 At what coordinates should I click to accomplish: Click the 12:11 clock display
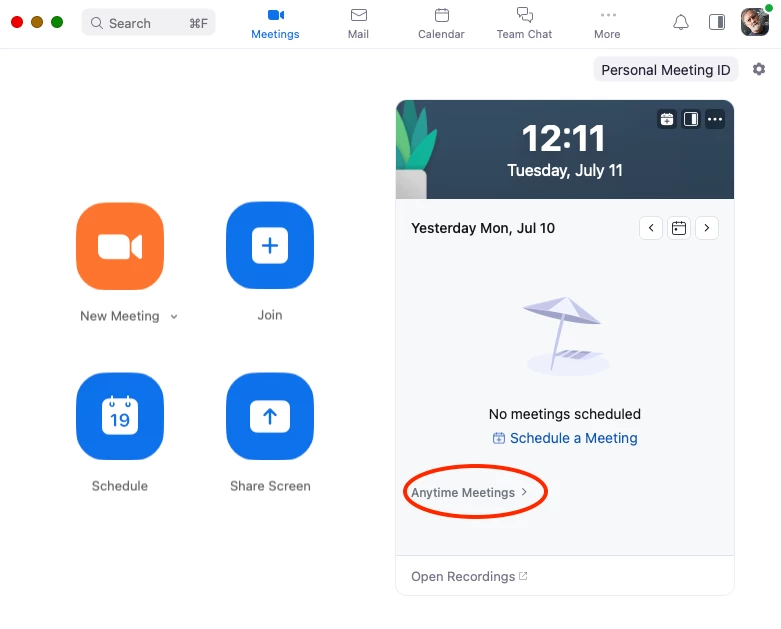(x=563, y=138)
